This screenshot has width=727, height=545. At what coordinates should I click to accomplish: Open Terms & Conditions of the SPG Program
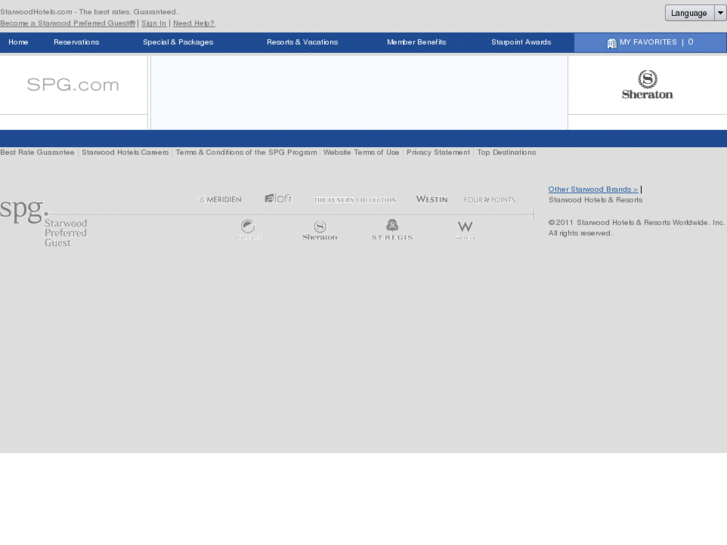pyautogui.click(x=246, y=152)
